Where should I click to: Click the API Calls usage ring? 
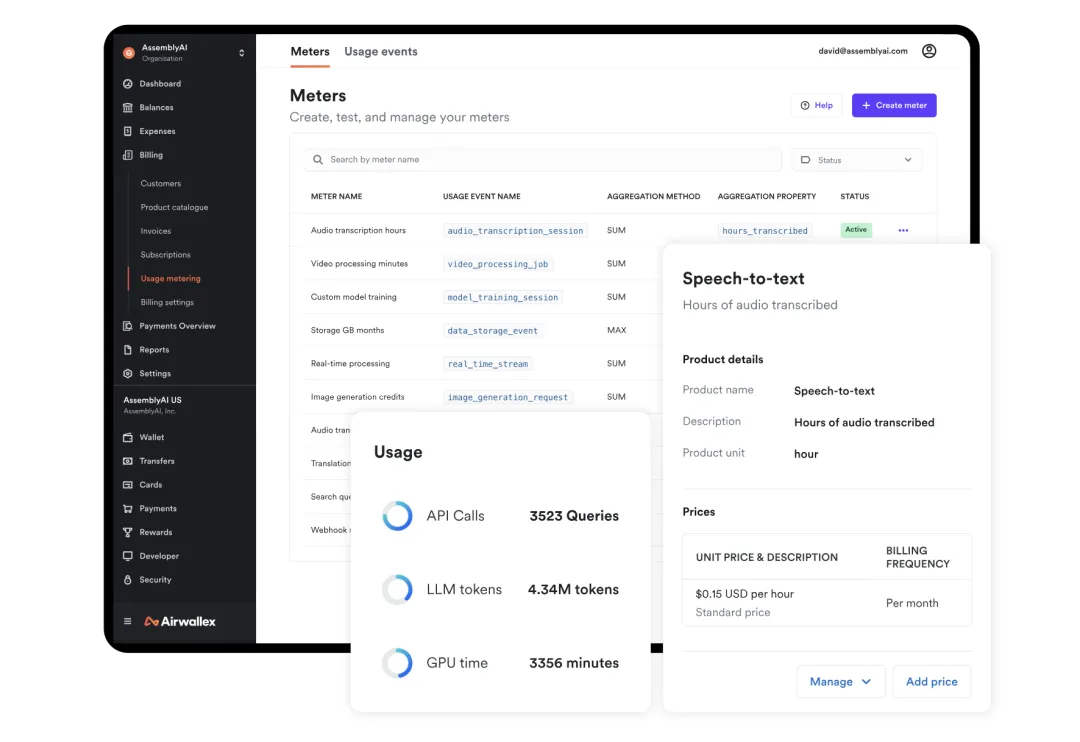pos(397,516)
